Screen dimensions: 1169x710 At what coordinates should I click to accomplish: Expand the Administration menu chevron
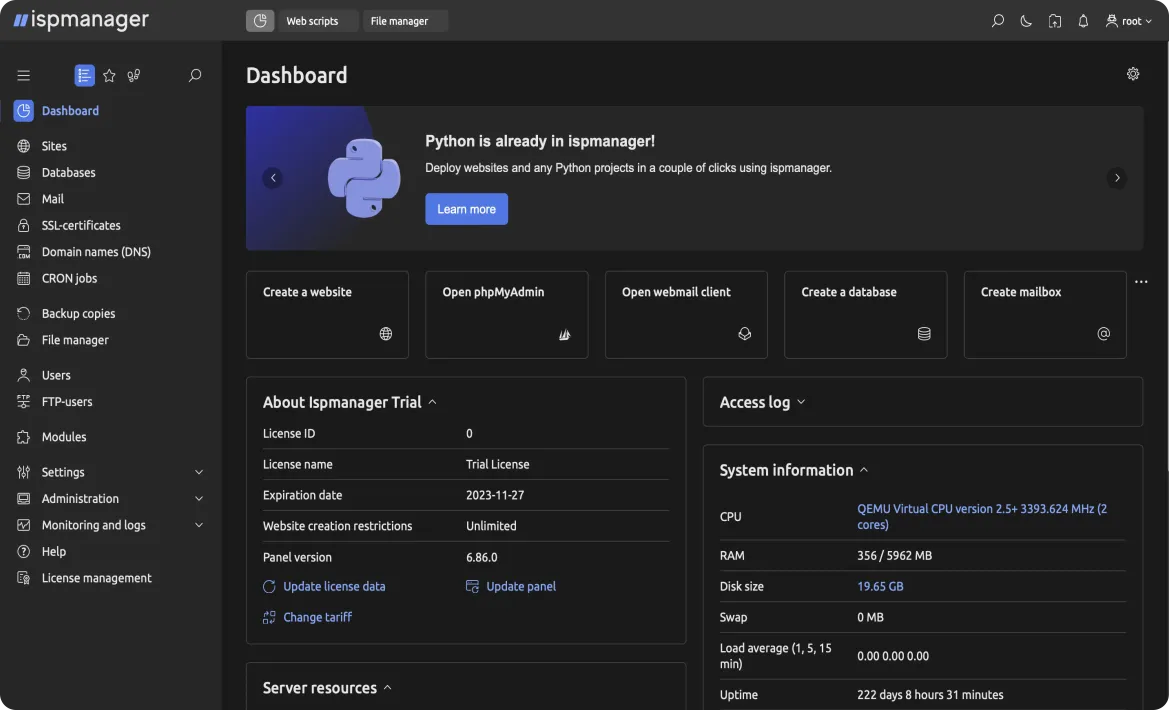[x=199, y=498]
